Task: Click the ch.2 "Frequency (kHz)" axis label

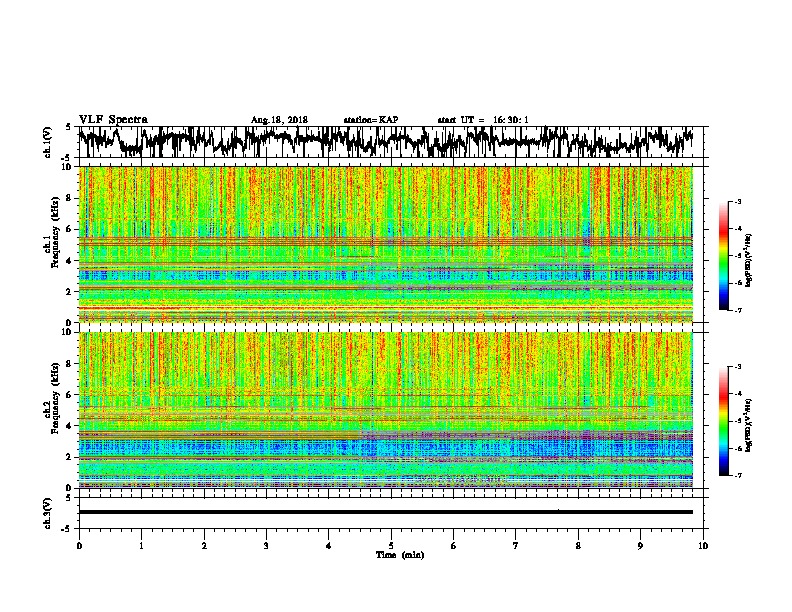Action: [55, 398]
